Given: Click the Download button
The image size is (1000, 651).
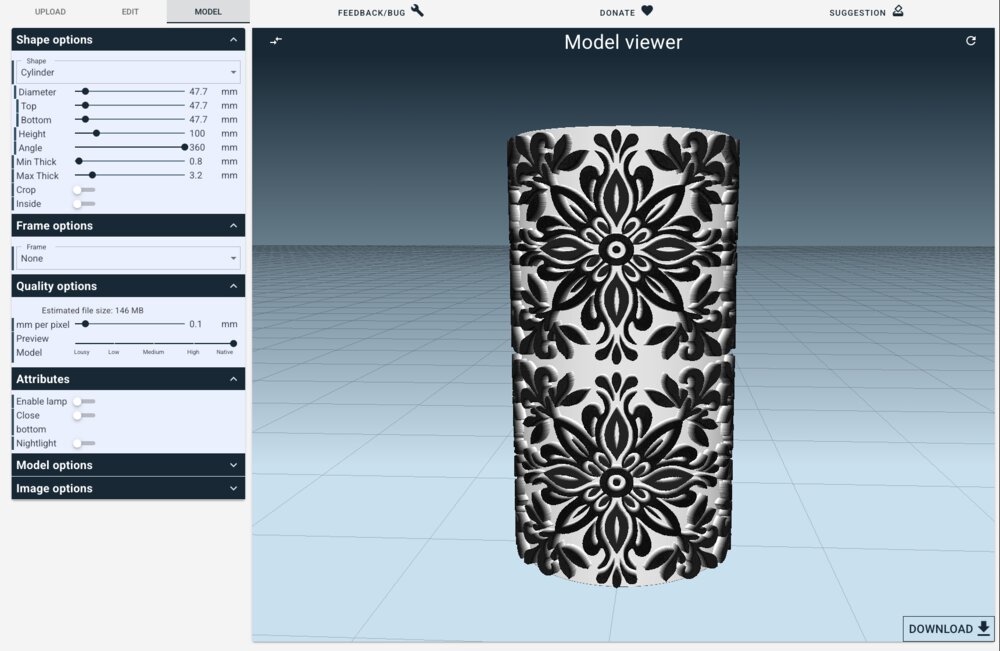Looking at the screenshot, I should point(949,628).
